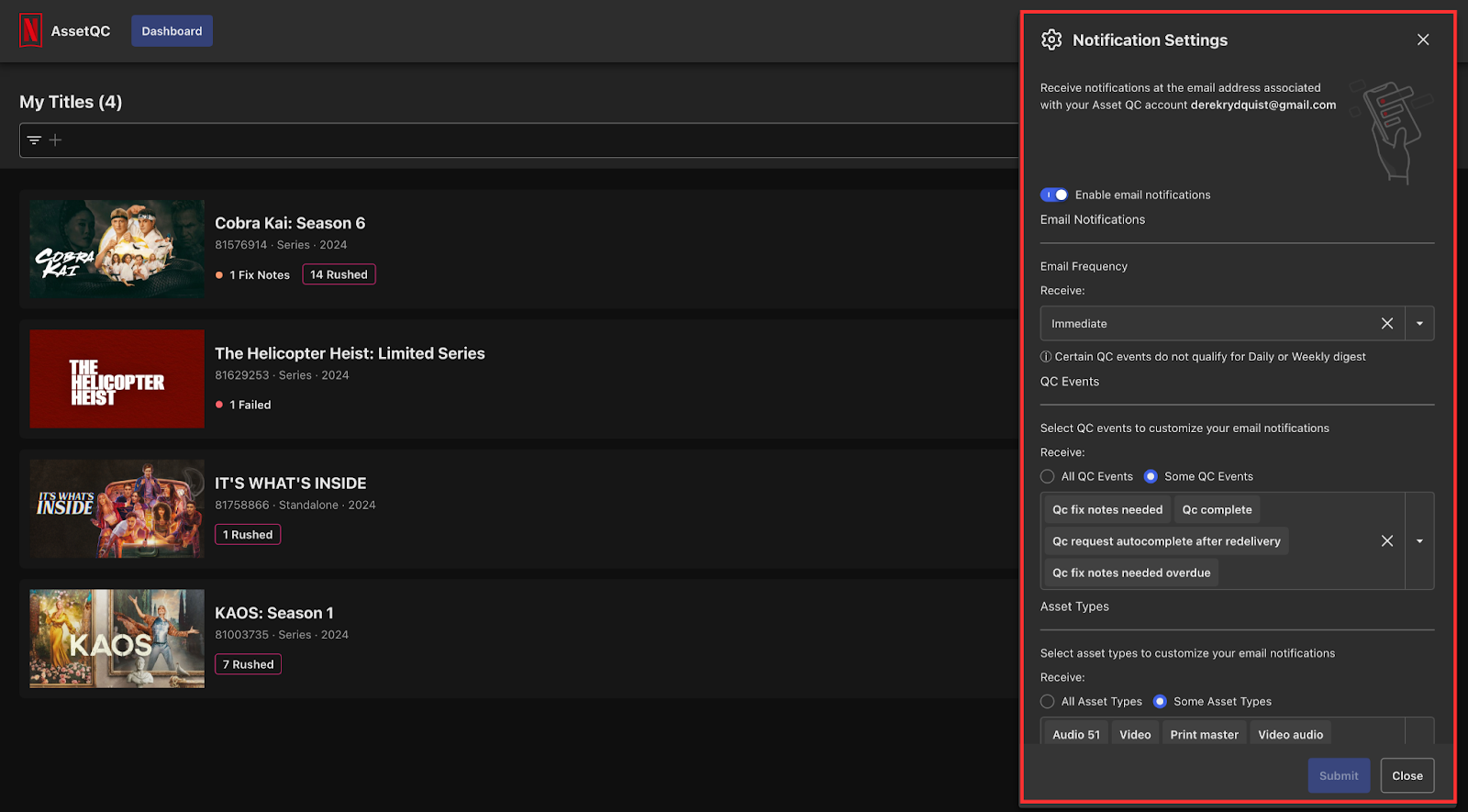This screenshot has height=812, width=1468.
Task: Click the Close button in settings panel
Action: click(1407, 775)
